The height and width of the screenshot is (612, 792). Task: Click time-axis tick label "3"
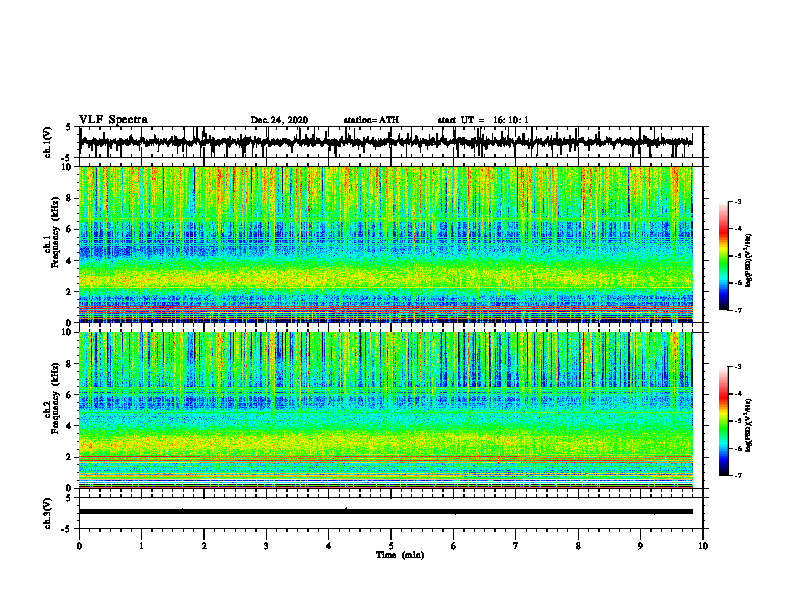click(266, 546)
